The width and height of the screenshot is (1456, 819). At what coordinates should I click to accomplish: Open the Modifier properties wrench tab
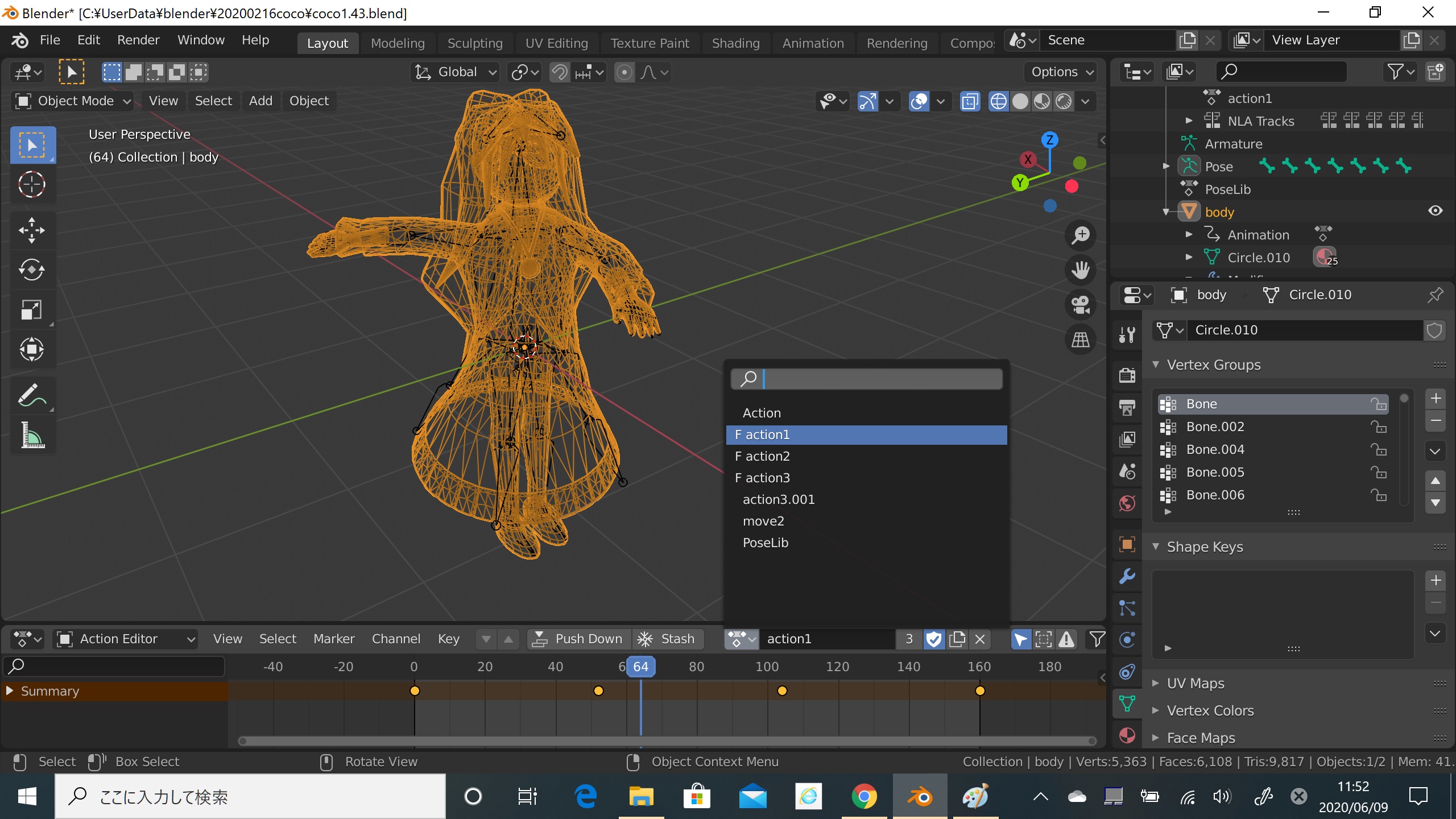1127,576
